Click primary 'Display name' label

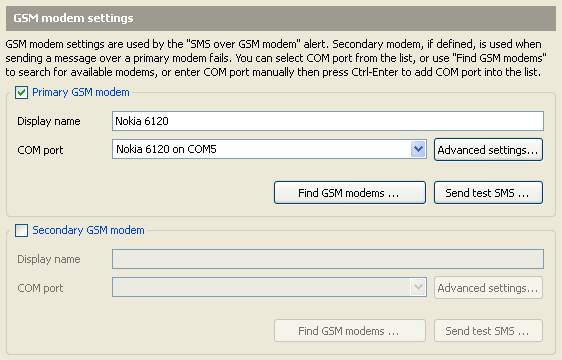(x=49, y=121)
